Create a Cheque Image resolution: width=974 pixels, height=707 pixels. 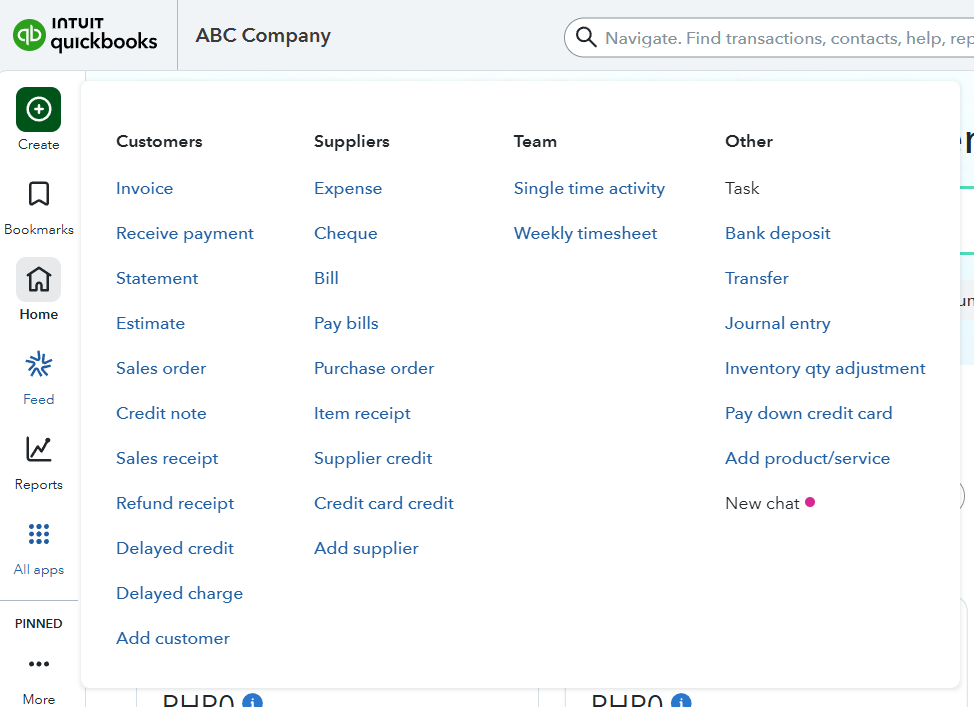(x=345, y=234)
